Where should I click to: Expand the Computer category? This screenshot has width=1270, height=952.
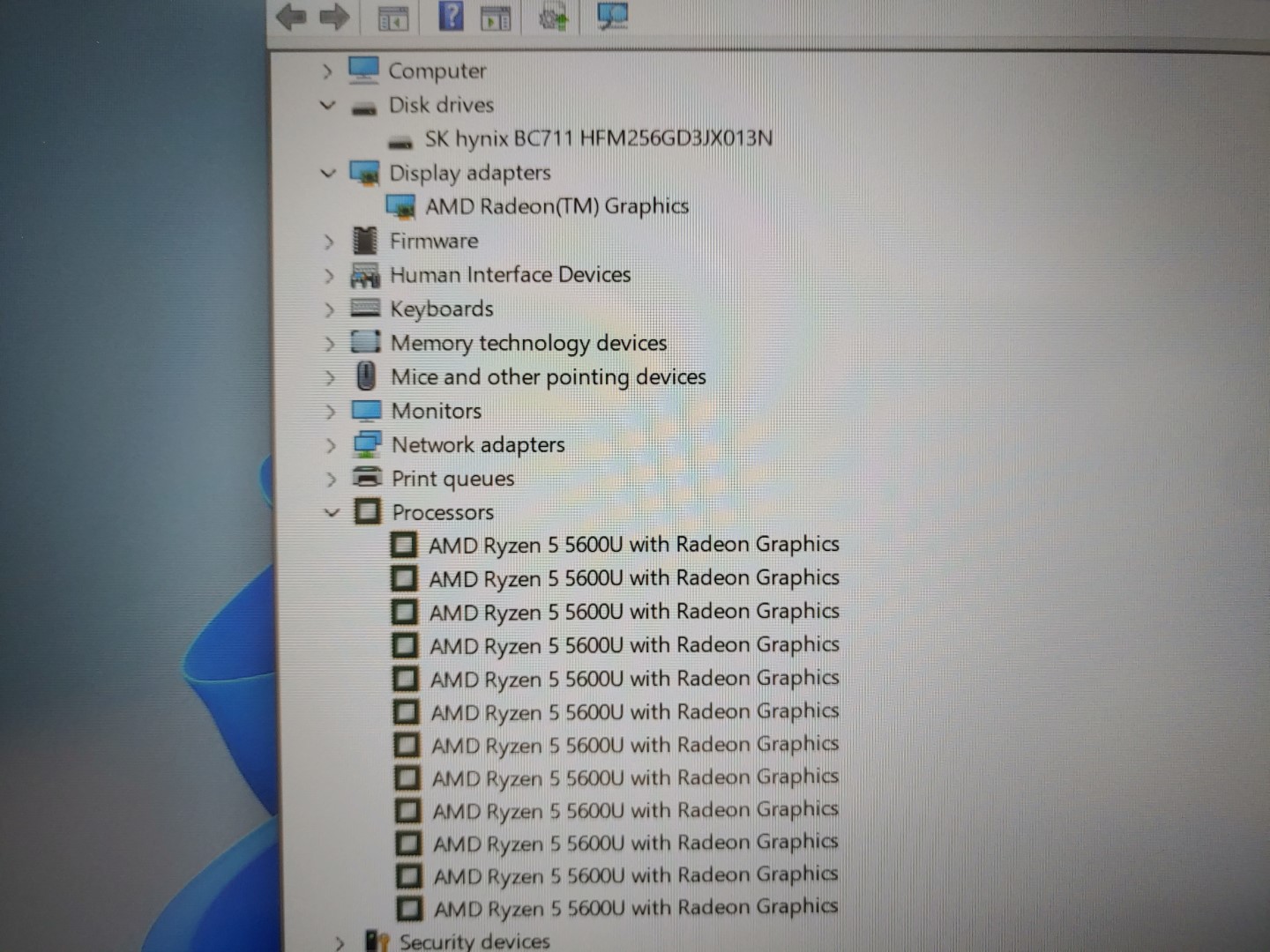click(x=327, y=71)
